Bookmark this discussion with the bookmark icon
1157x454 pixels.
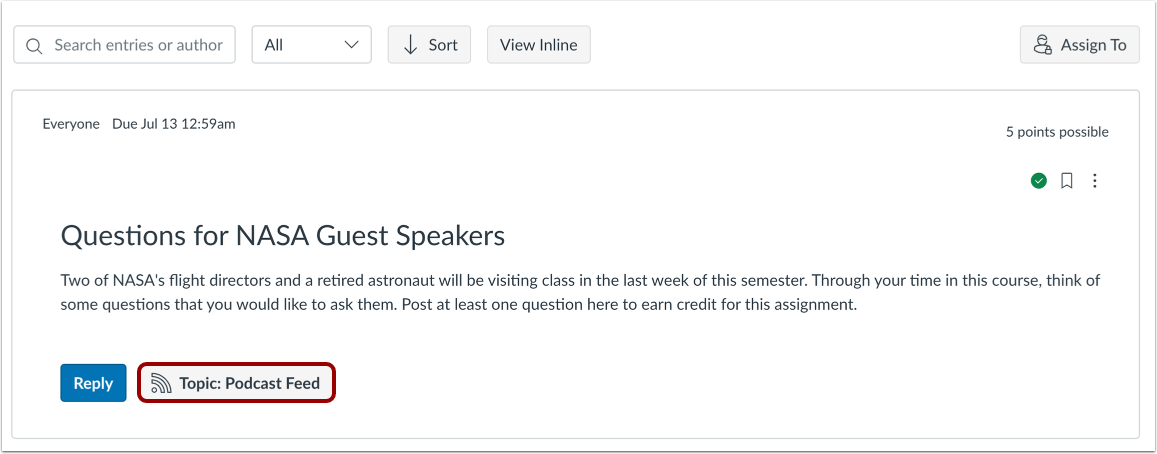[x=1066, y=180]
